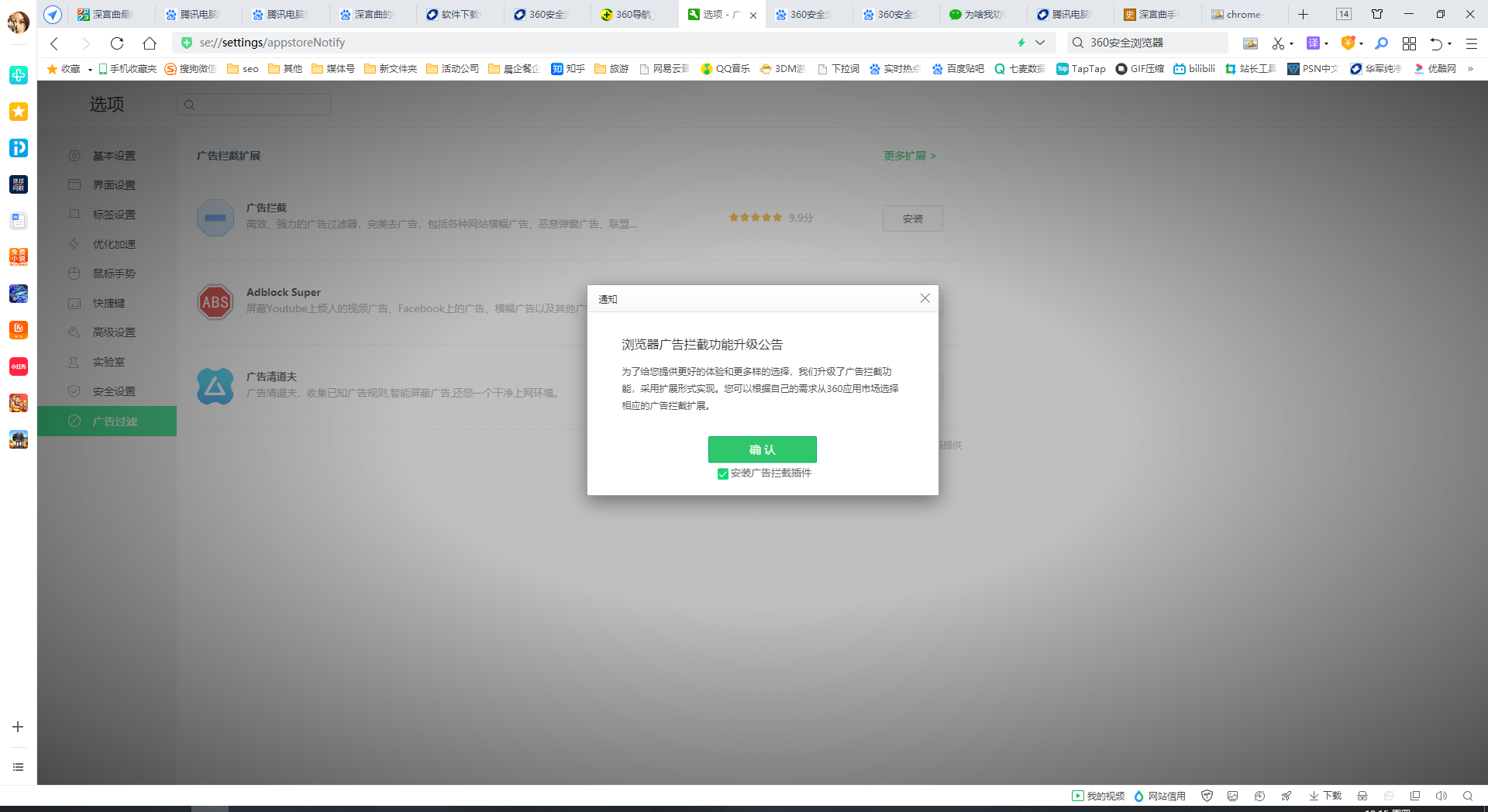Image resolution: width=1488 pixels, height=812 pixels.
Task: Click the settings search field
Action: [x=254, y=105]
